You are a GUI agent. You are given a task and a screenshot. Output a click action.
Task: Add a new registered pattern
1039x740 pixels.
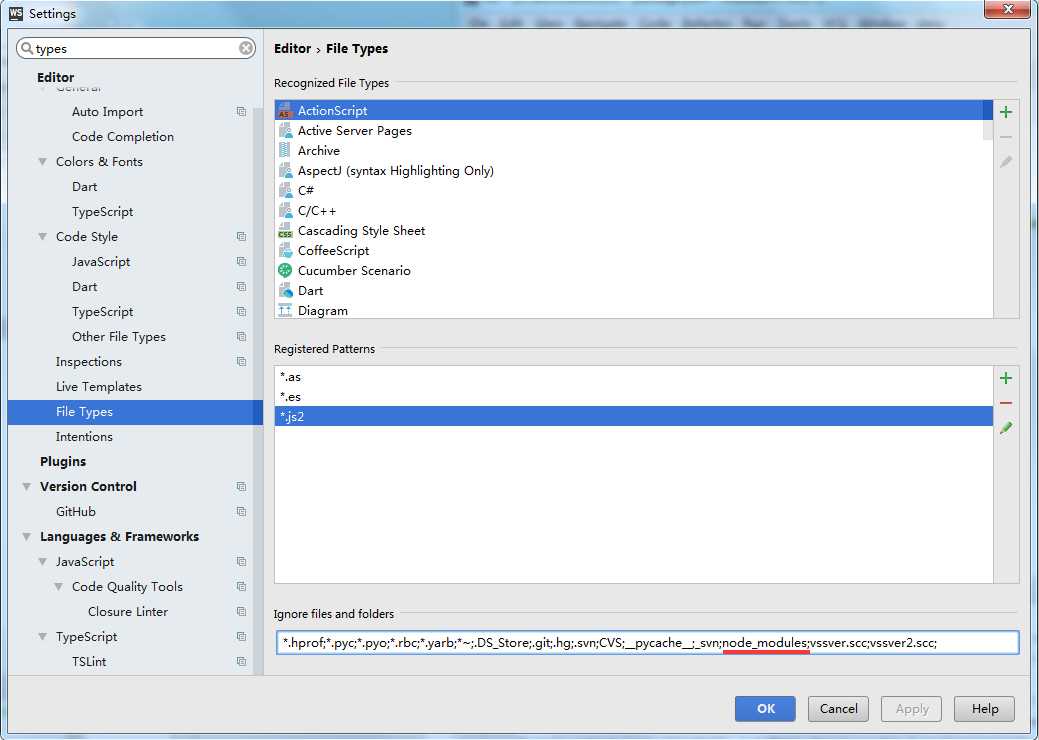[1006, 378]
